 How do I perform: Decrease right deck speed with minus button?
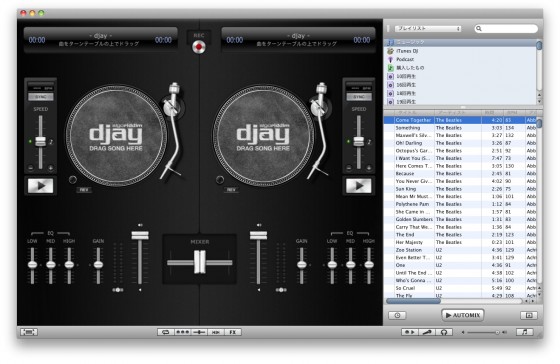point(349,167)
